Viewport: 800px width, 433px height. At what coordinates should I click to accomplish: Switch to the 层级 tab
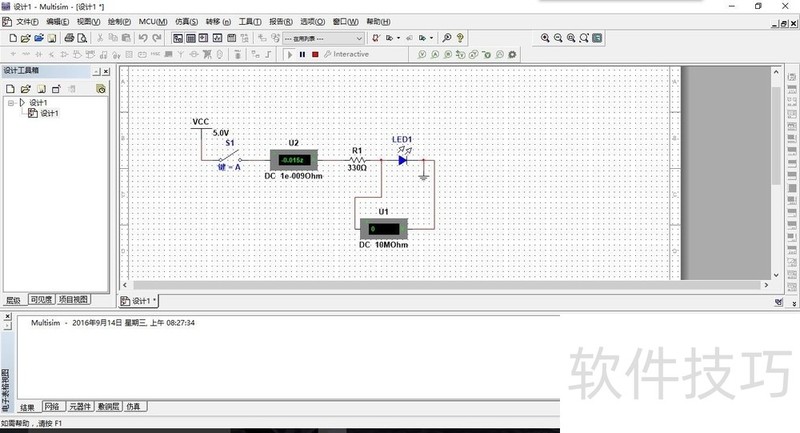pos(13,300)
